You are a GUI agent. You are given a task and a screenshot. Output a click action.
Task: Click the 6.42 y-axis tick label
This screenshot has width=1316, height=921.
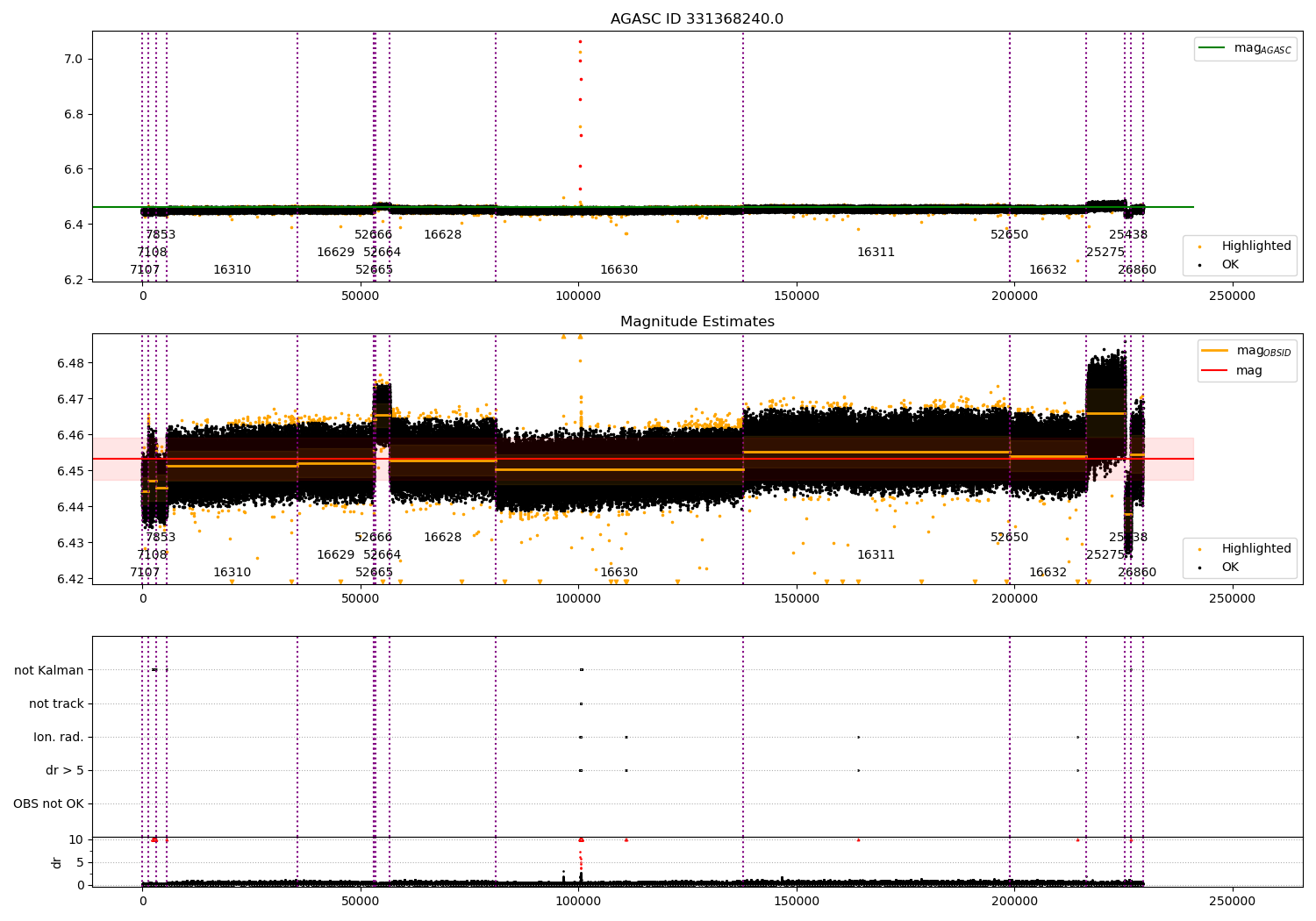point(71,579)
